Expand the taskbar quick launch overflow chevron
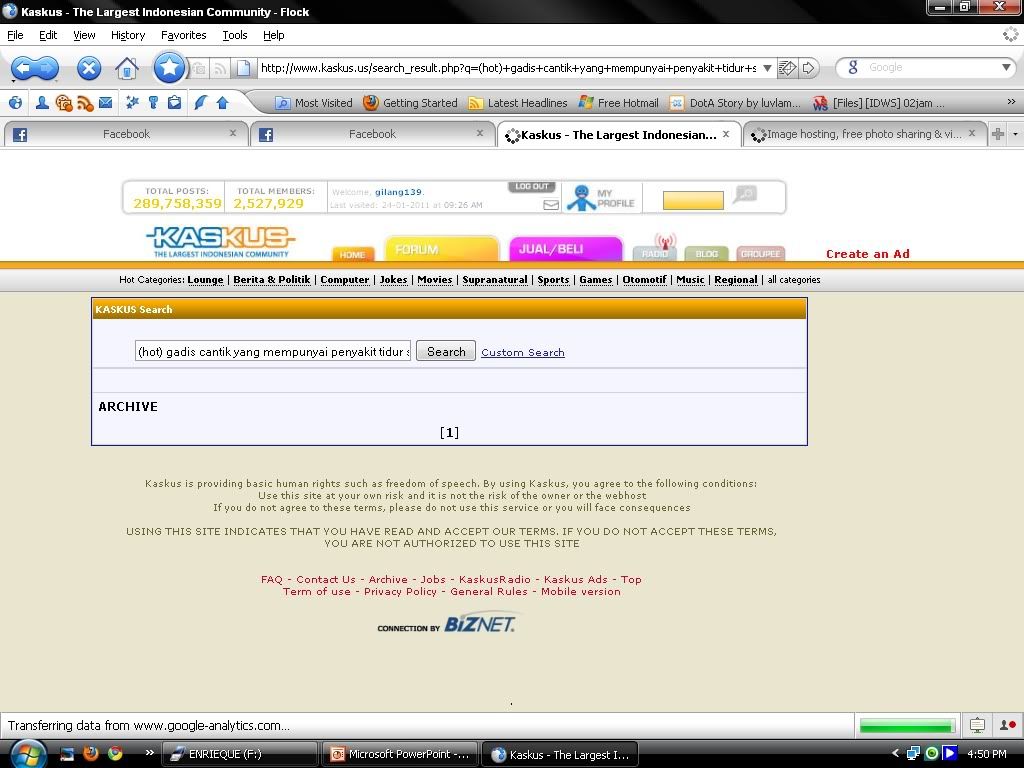Viewport: 1024px width, 768px height. click(x=150, y=752)
